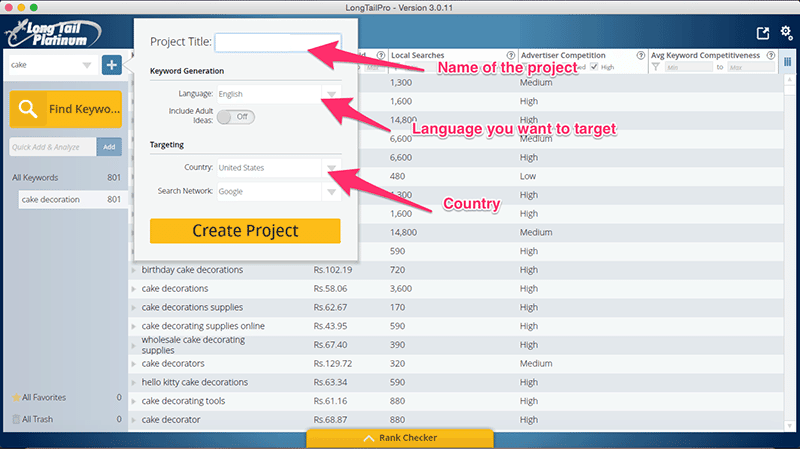The width and height of the screenshot is (800, 449).
Task: Sort by Avg Keyword Competitiveness header
Action: pyautogui.click(x=705, y=55)
